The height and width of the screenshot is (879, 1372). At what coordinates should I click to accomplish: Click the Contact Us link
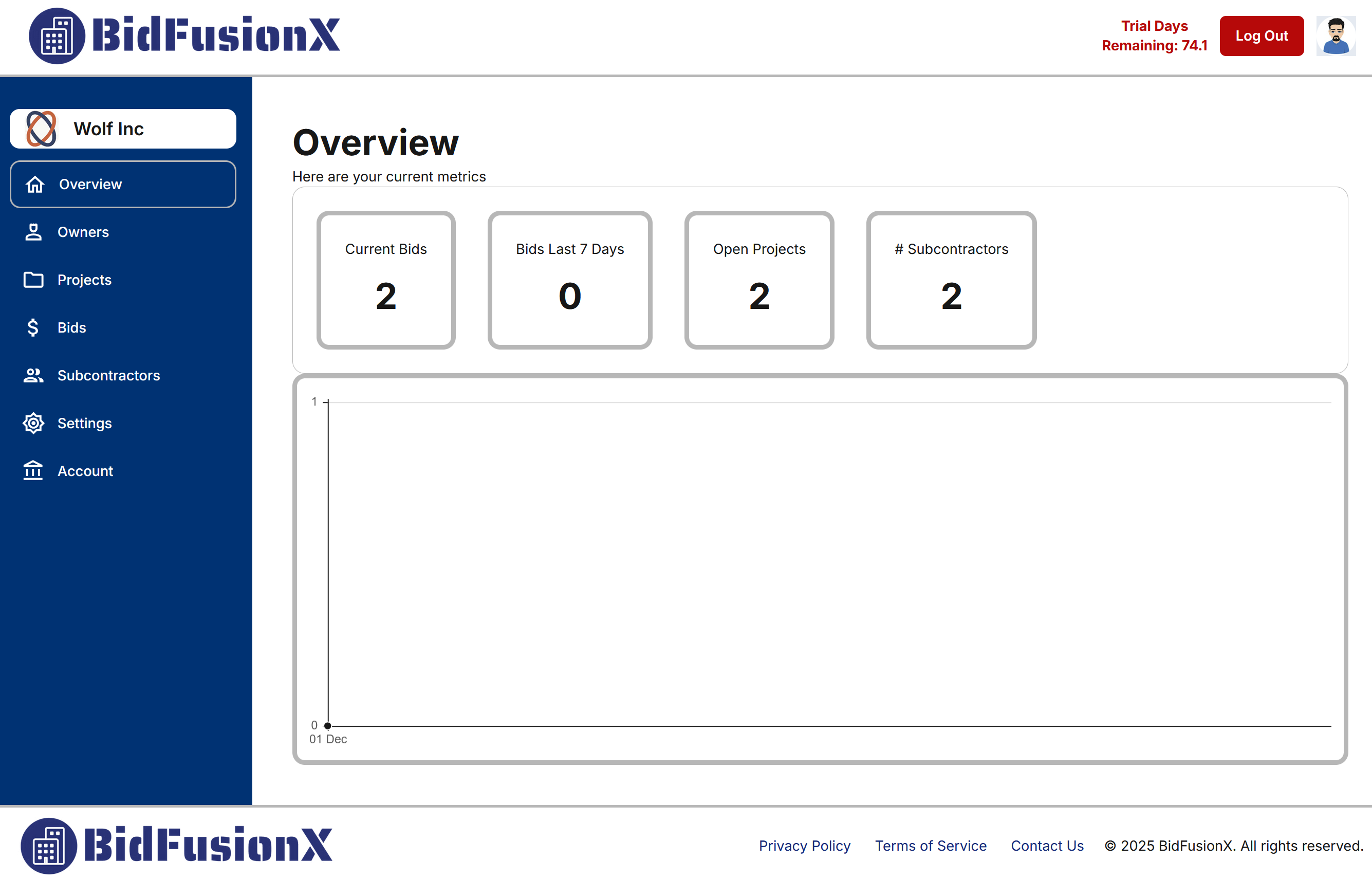[1046, 846]
